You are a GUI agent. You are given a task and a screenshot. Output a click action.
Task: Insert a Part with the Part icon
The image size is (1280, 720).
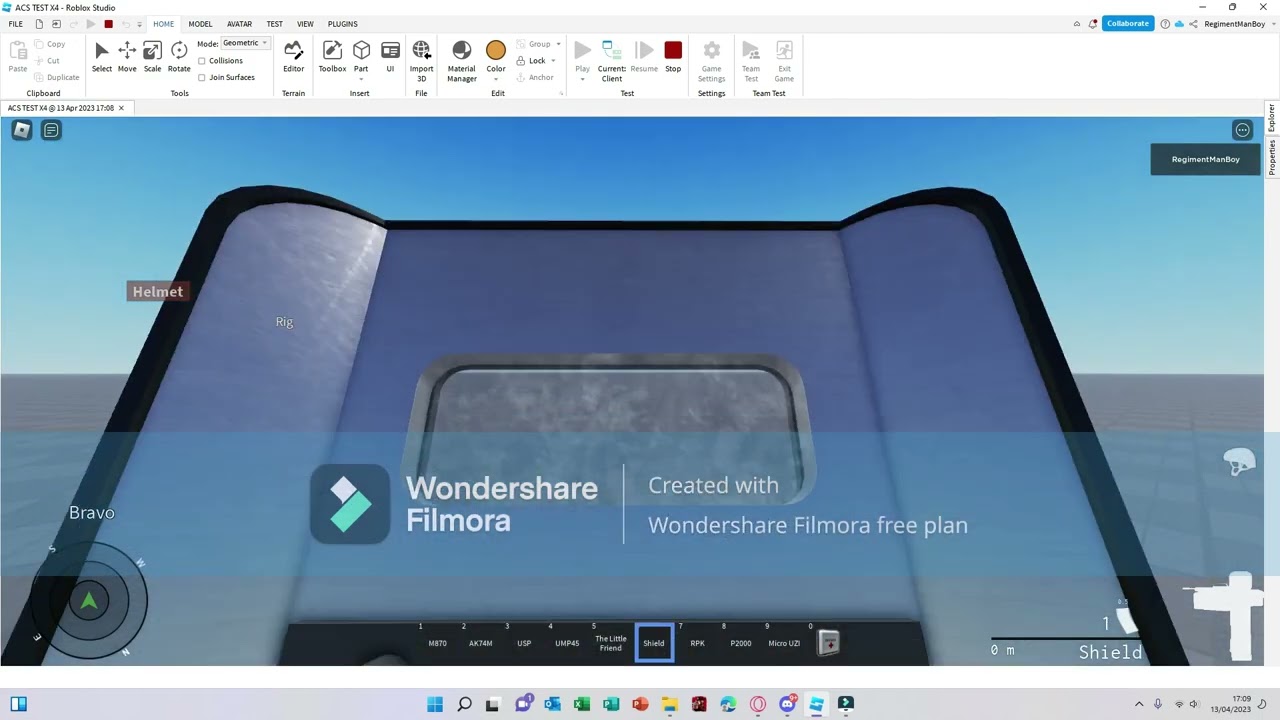[361, 50]
